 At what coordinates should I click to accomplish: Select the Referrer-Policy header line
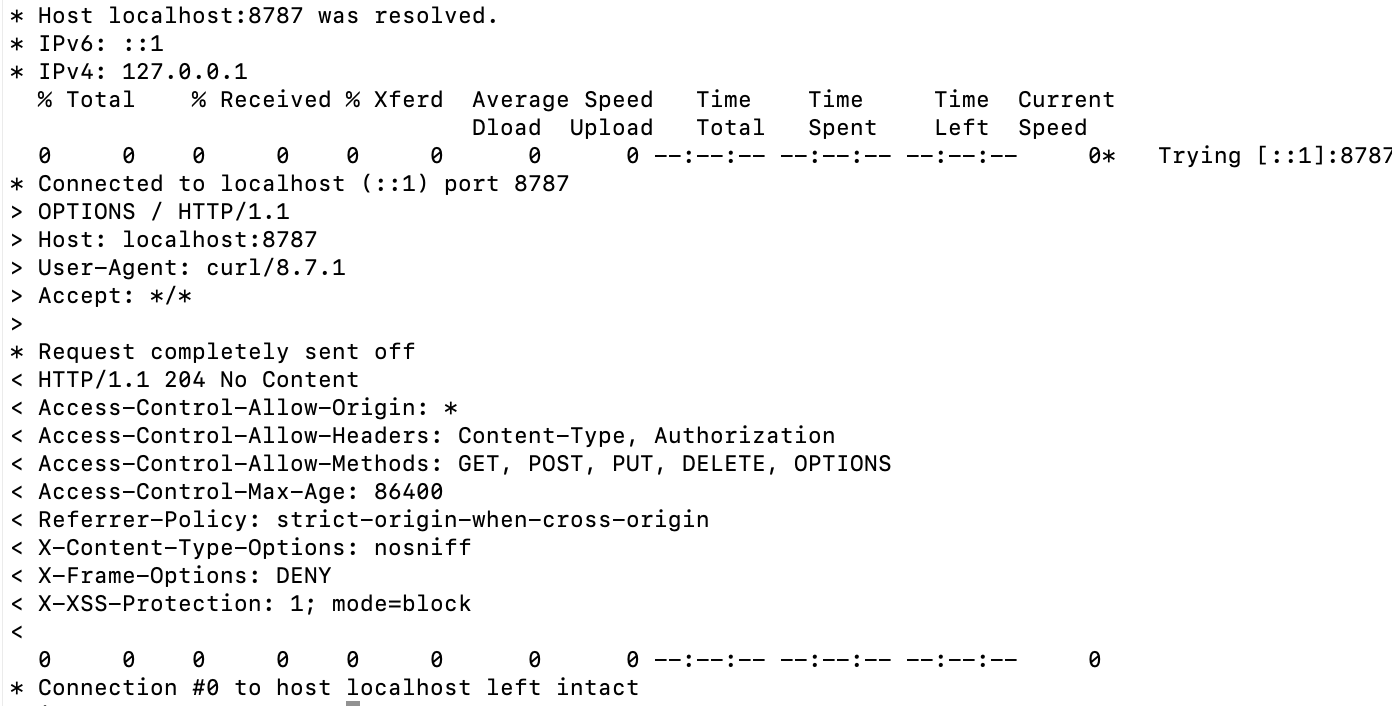click(373, 520)
